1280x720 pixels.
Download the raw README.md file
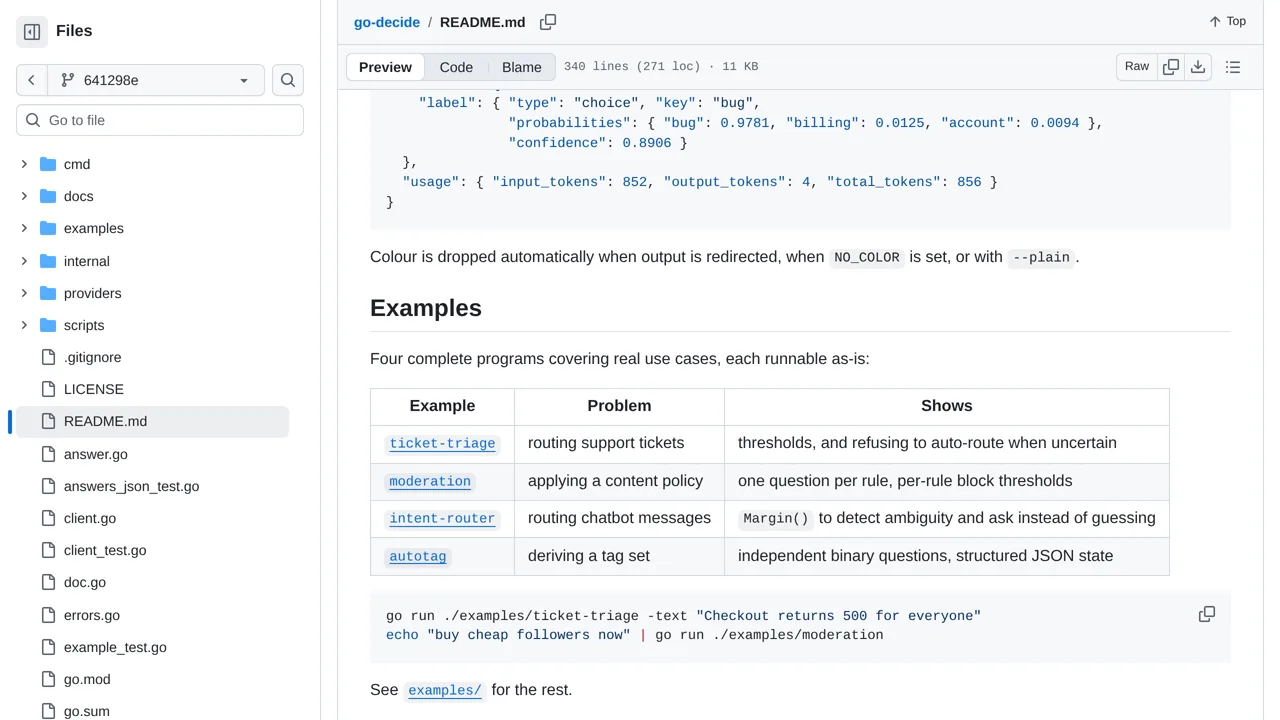[x=1198, y=67]
